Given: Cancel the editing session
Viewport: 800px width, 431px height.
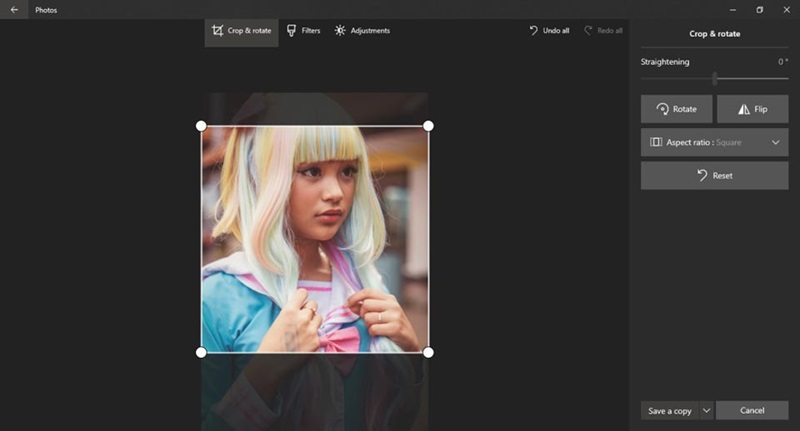Looking at the screenshot, I should click(753, 410).
